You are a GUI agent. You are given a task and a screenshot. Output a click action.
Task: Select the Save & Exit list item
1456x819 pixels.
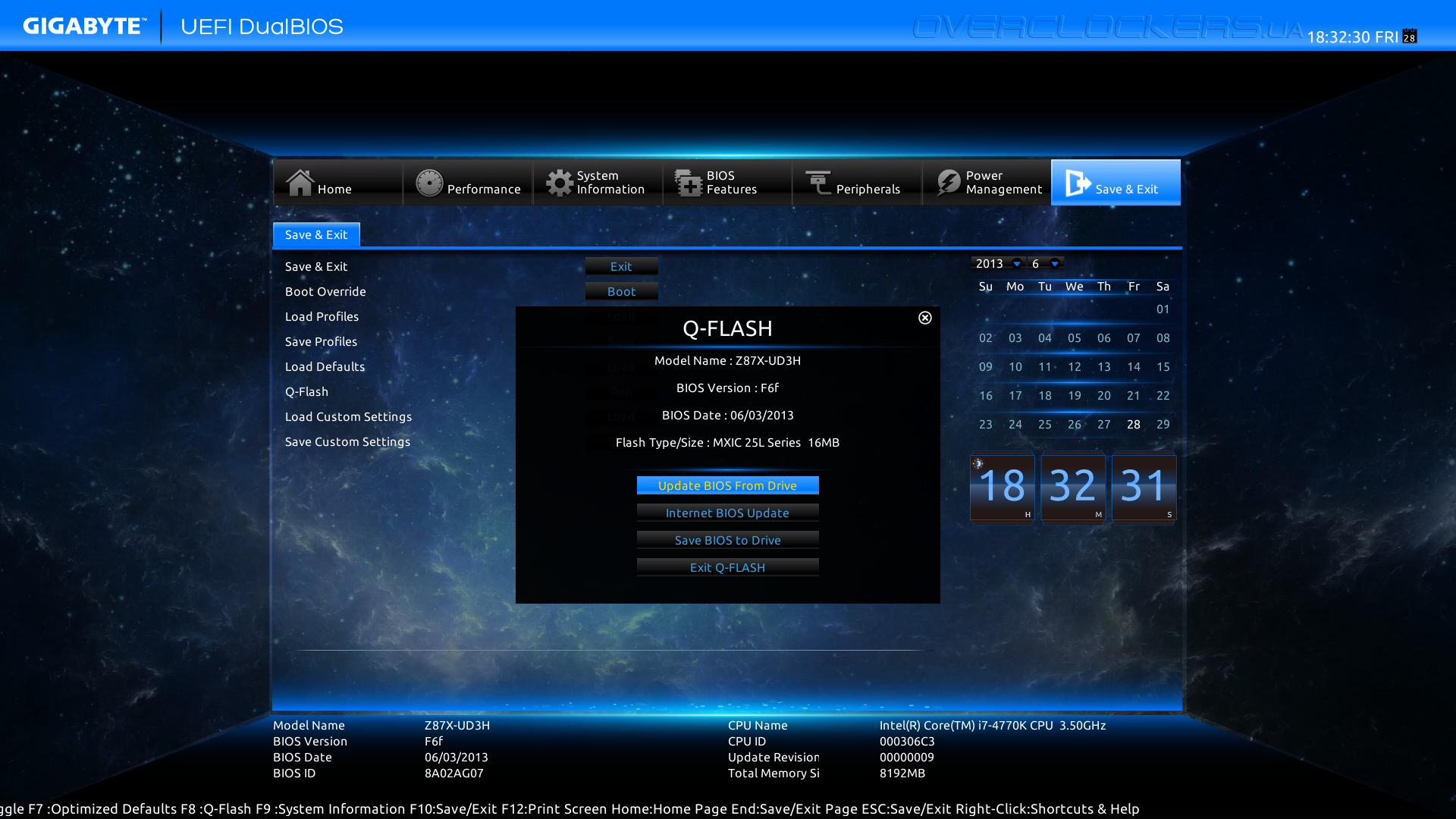pos(316,266)
